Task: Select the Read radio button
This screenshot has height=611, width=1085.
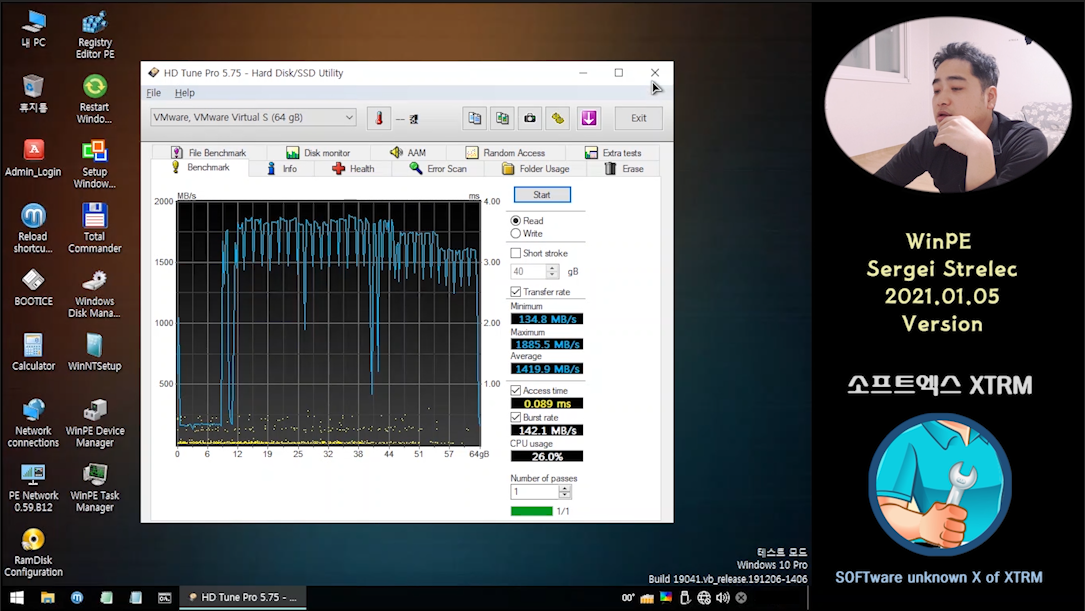Action: 516,221
